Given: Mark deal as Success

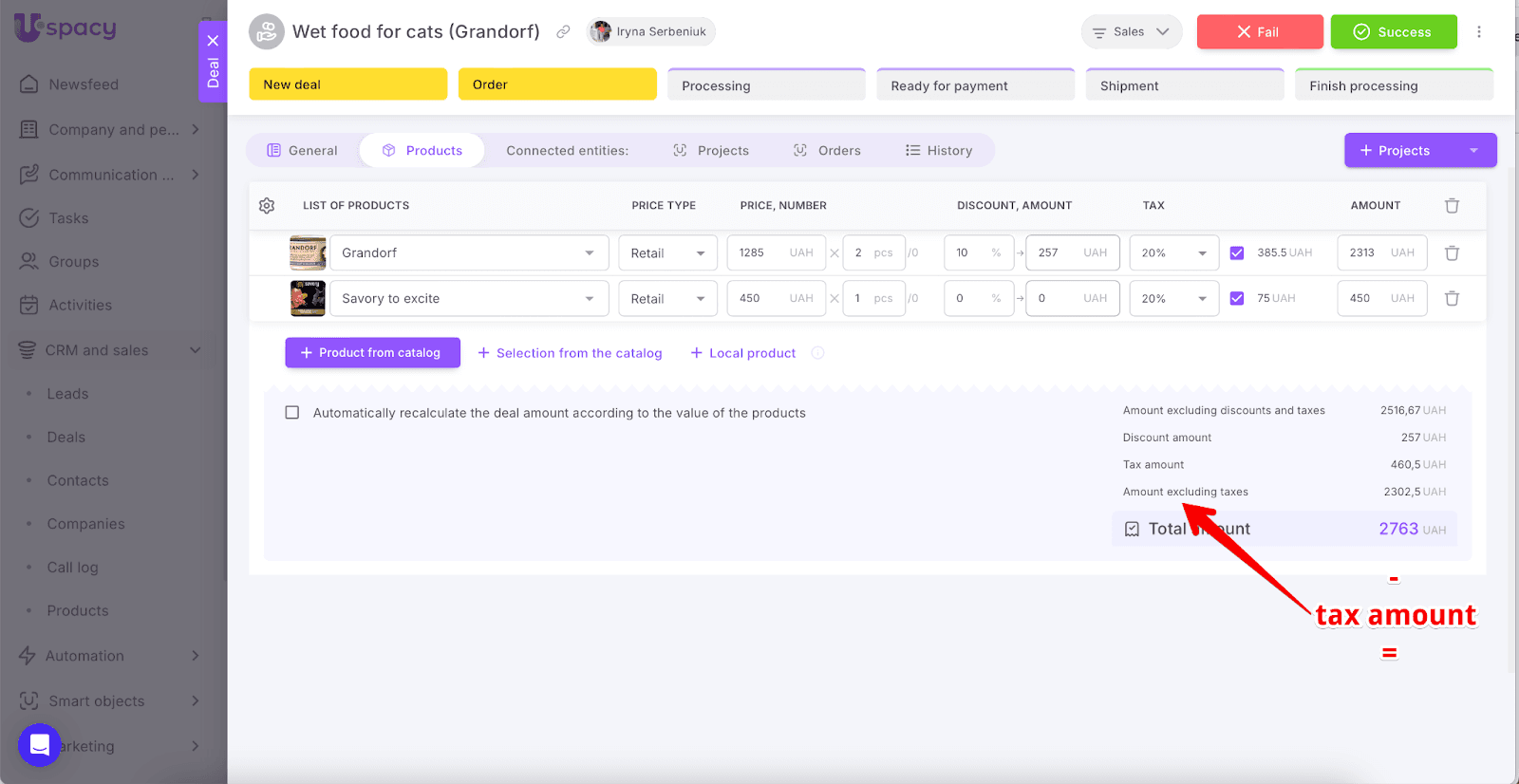Looking at the screenshot, I should tap(1393, 32).
